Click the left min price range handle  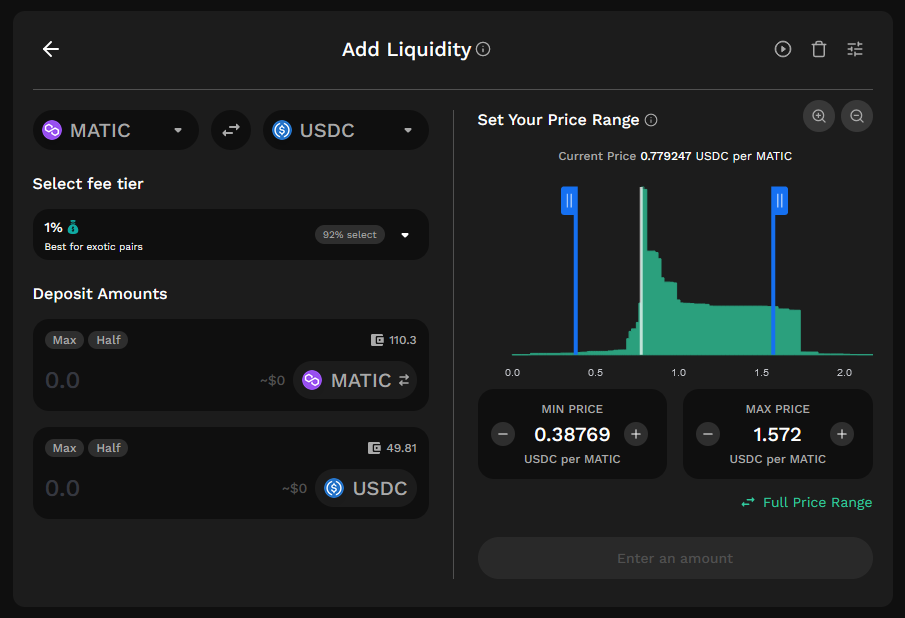(x=570, y=201)
